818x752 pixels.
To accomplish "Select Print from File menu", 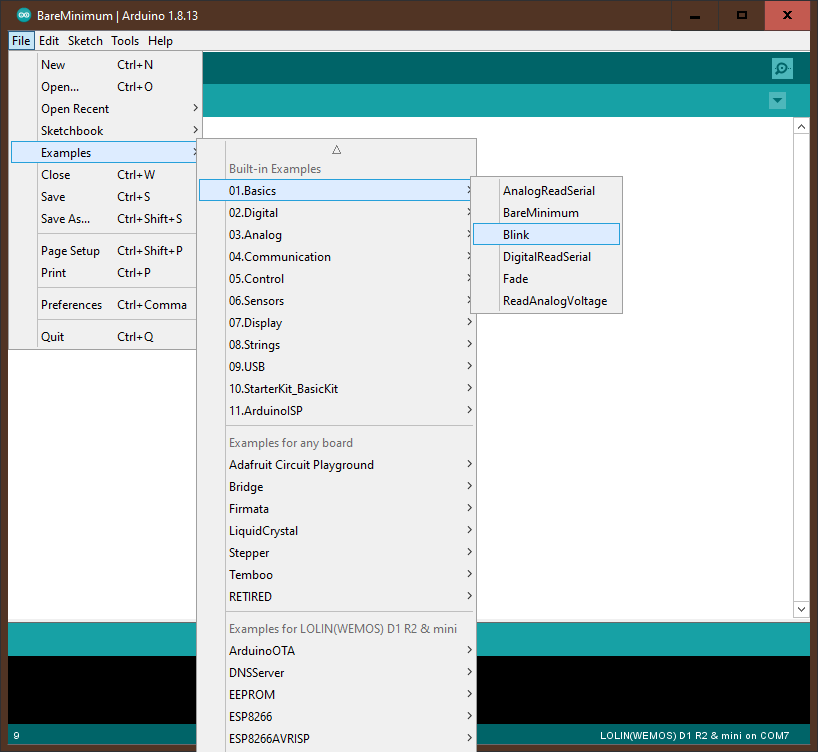I will [103, 273].
